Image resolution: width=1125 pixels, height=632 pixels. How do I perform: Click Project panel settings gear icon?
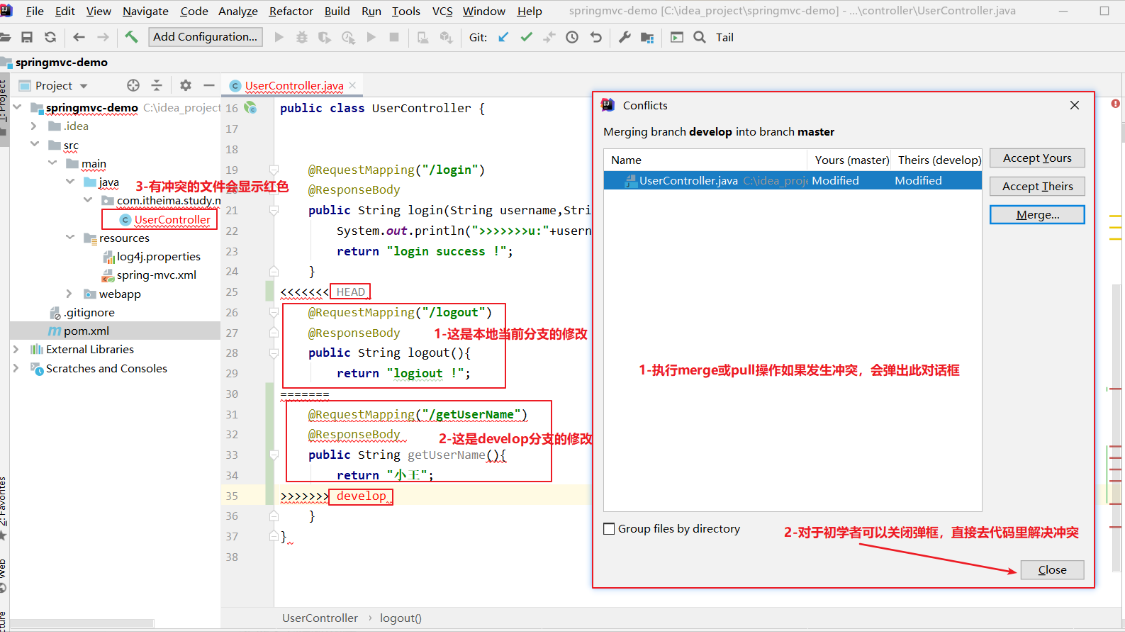pos(186,85)
